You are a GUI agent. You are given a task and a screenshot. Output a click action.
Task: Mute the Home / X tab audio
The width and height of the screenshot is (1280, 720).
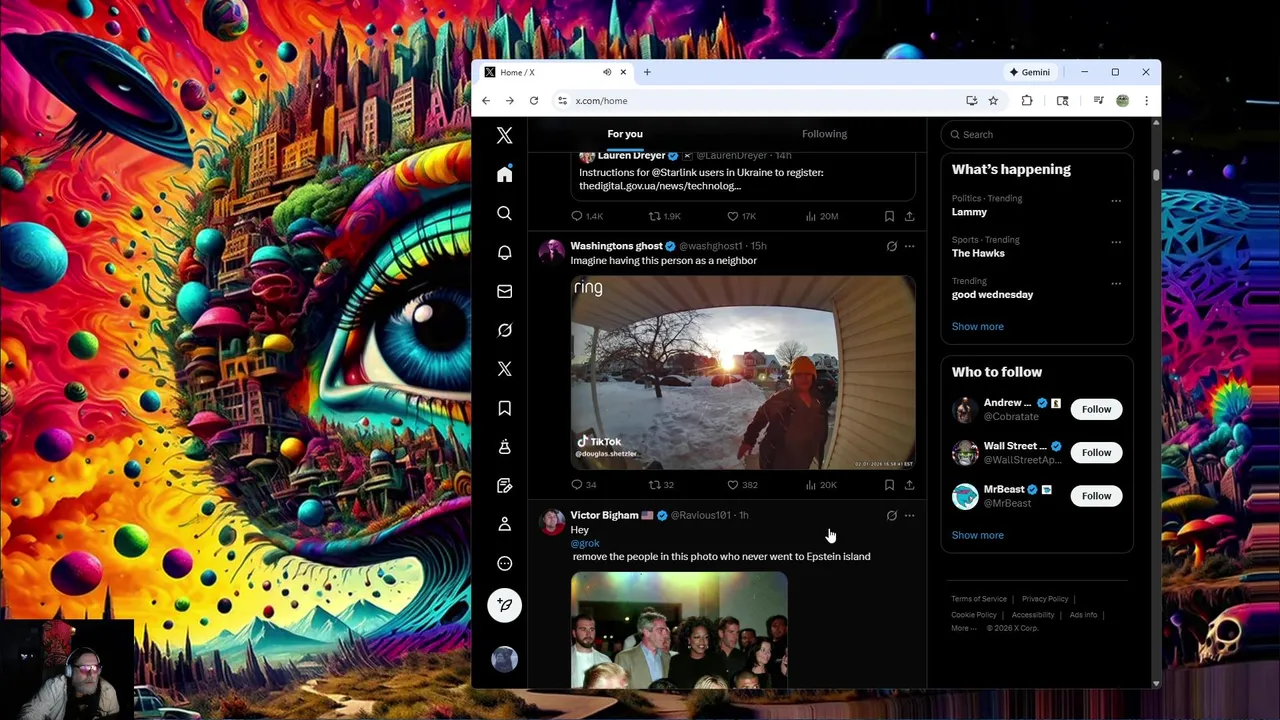pyautogui.click(x=606, y=72)
